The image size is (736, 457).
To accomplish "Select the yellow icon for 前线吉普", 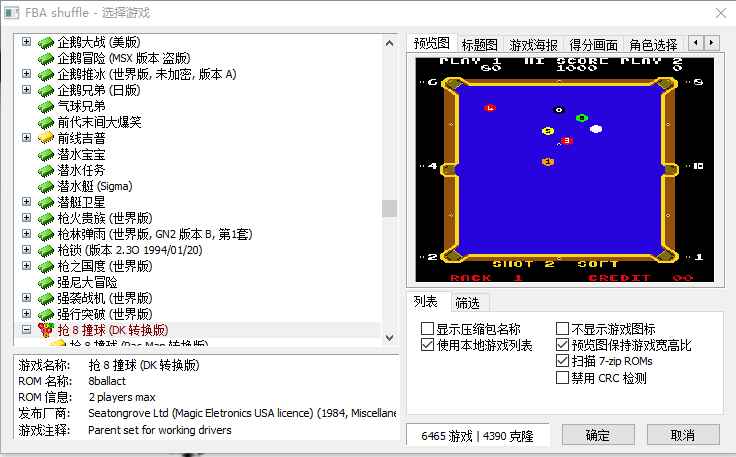I will tap(46, 138).
